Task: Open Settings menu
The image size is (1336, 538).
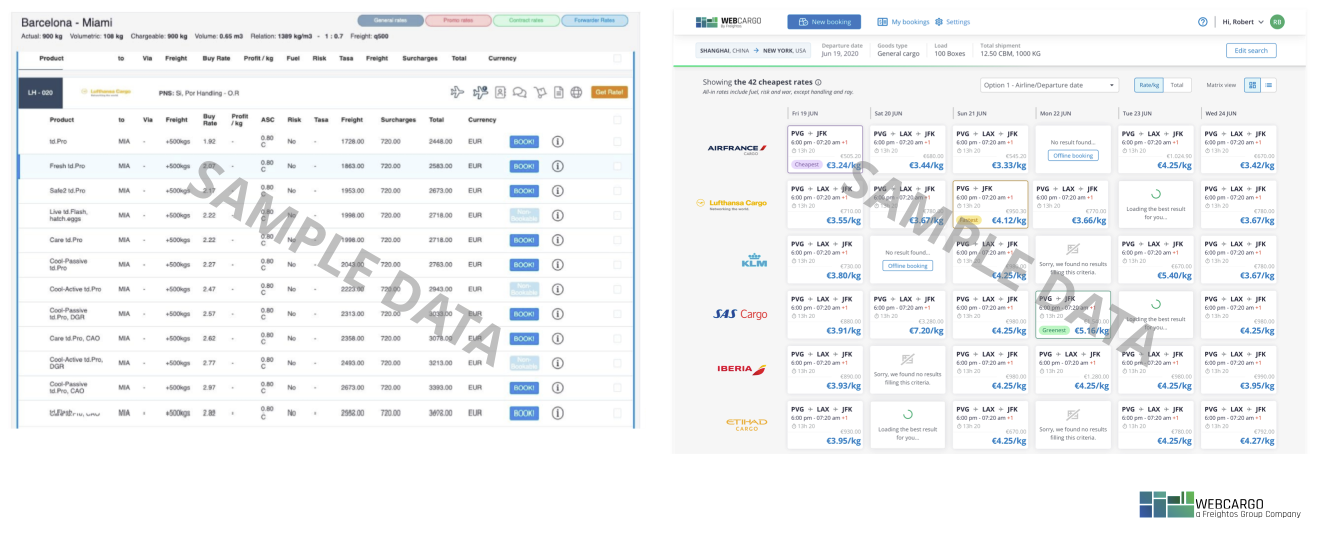Action: pos(953,21)
